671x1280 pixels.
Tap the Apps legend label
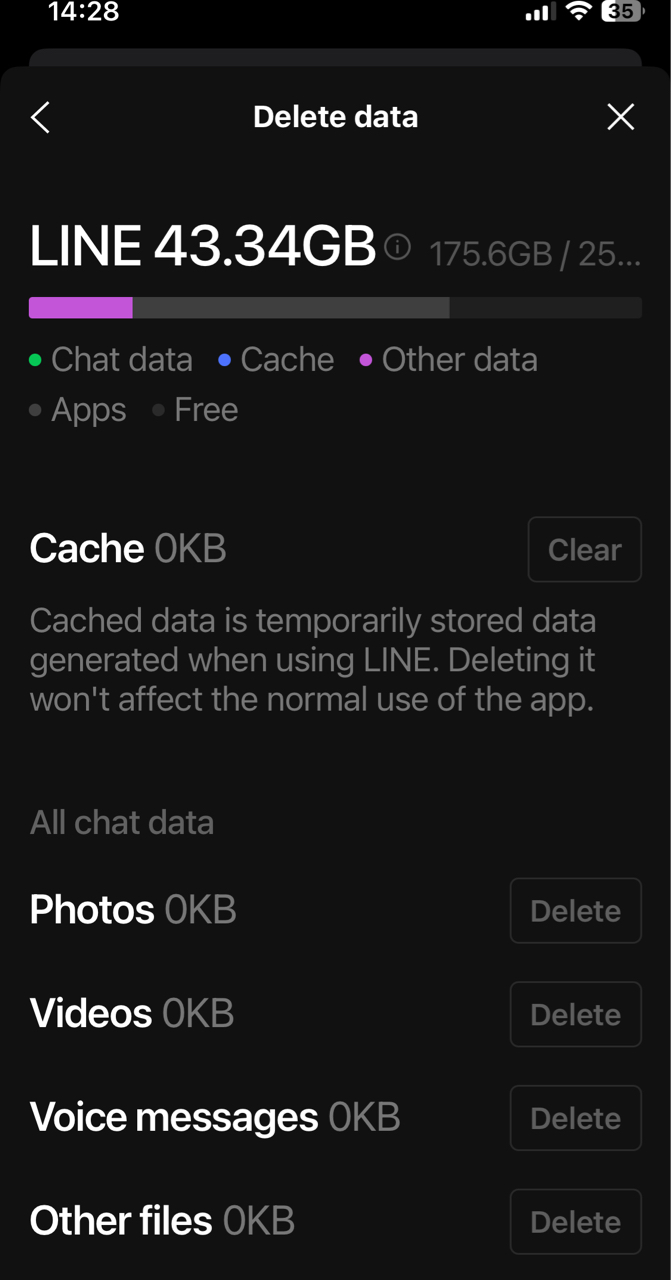[89, 410]
